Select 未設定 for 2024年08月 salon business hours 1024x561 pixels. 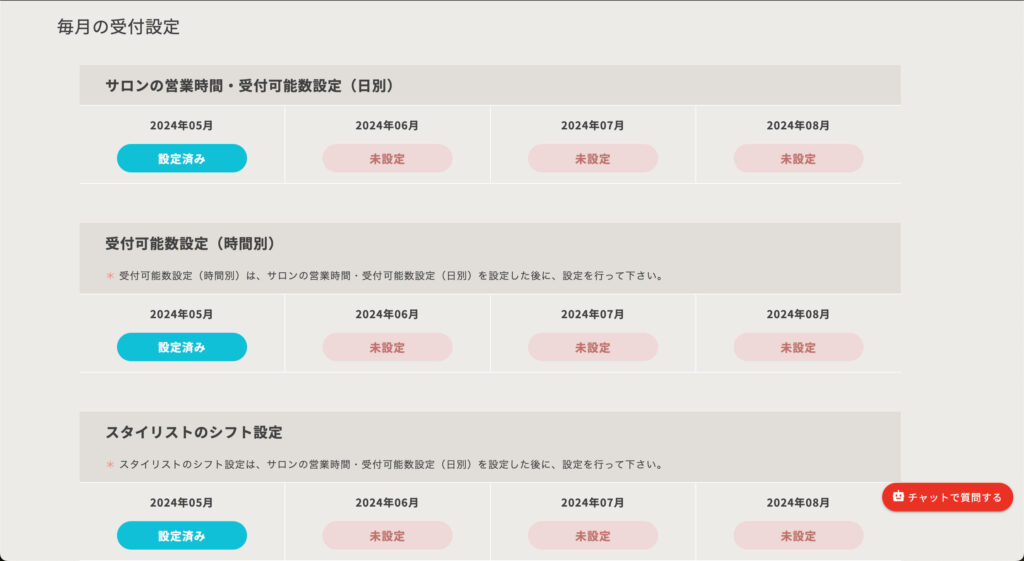pos(798,158)
